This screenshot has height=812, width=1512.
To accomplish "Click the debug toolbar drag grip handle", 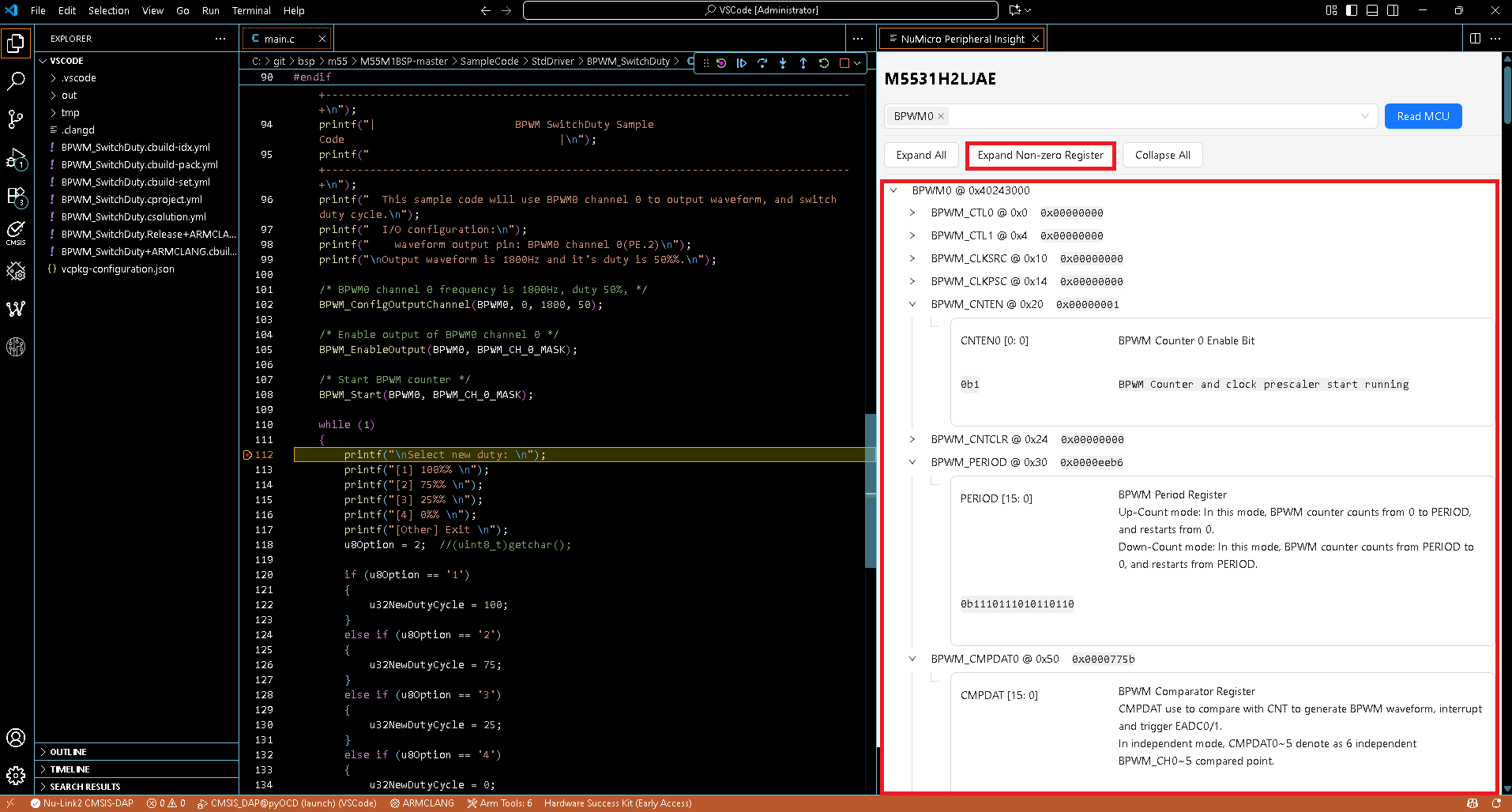I will click(705, 63).
